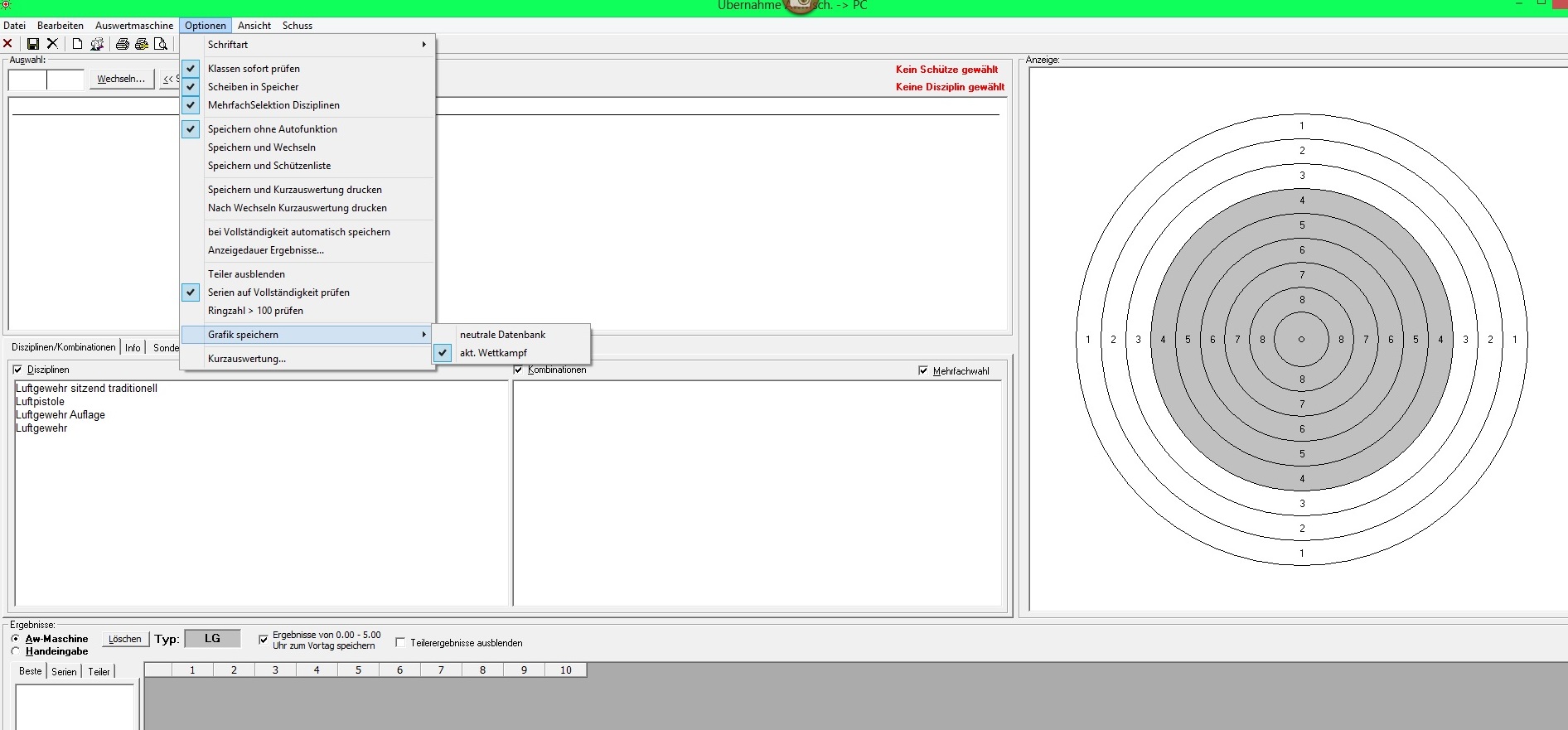Click the red X exit icon
The image size is (1568, 730).
coord(8,44)
